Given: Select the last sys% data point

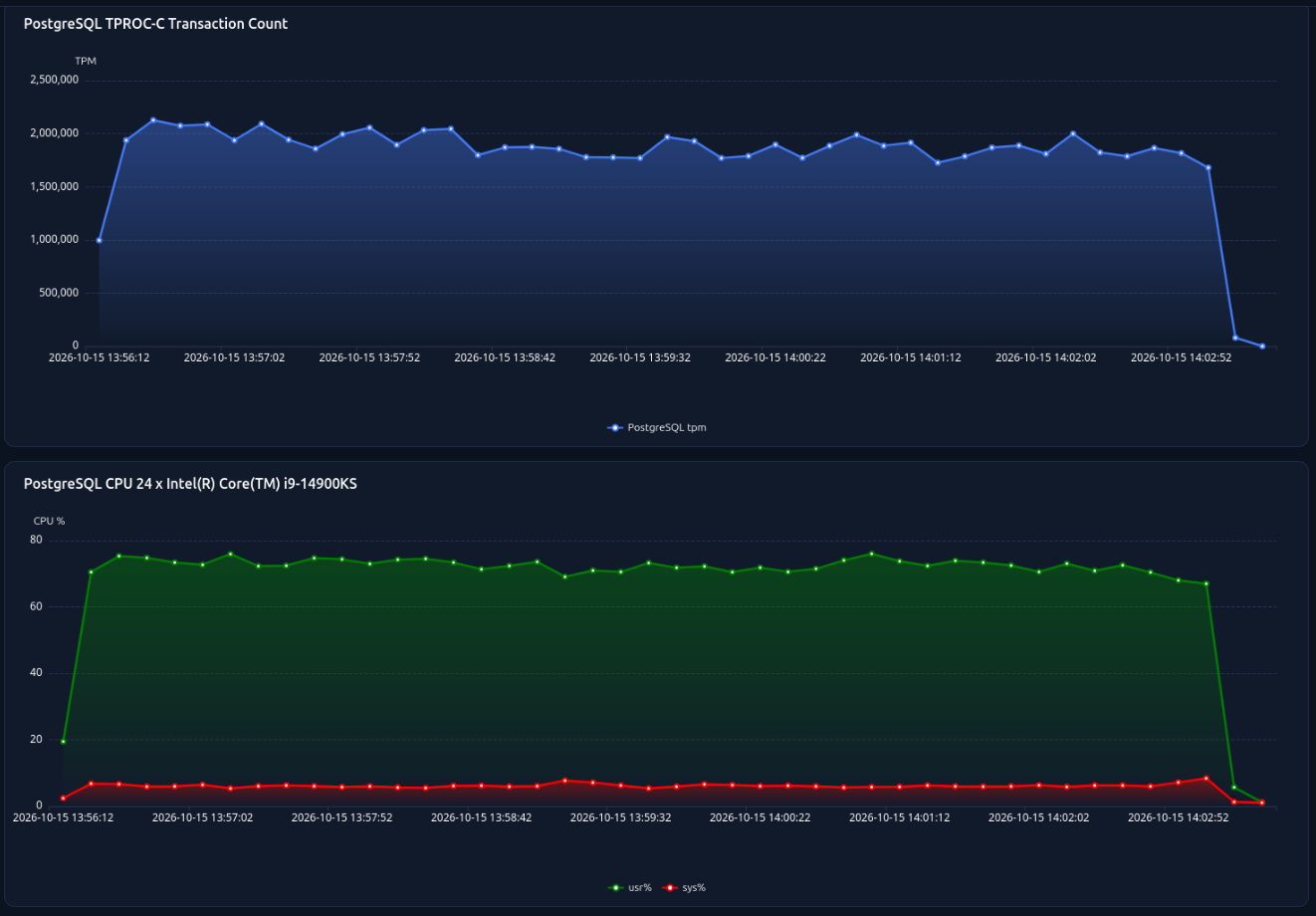Looking at the screenshot, I should [x=1262, y=802].
